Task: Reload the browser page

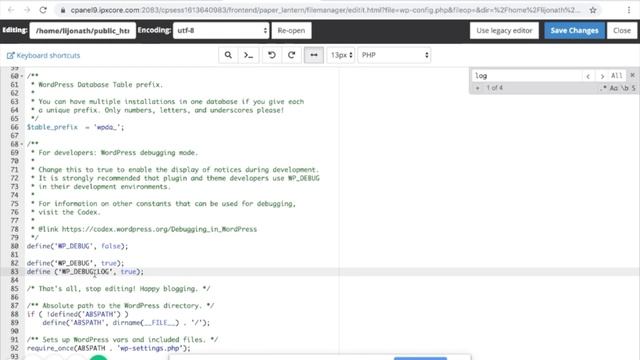Action: tap(43, 10)
